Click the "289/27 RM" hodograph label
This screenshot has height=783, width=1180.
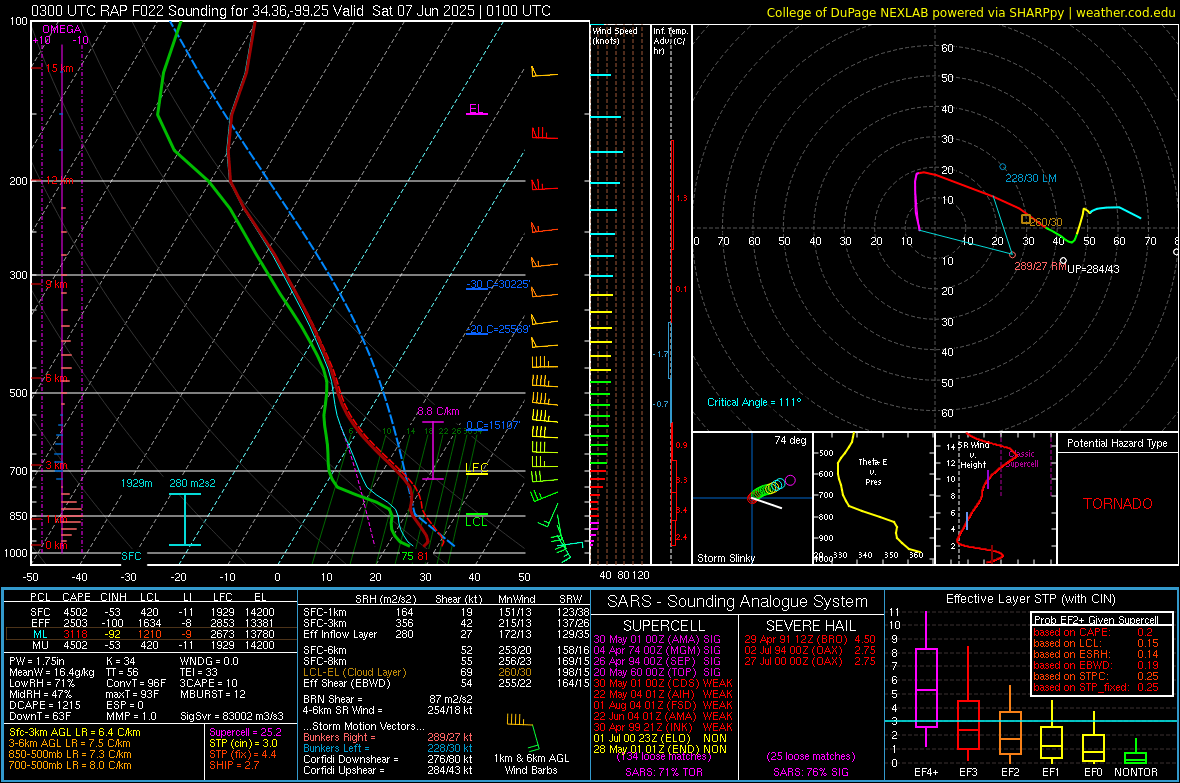click(1040, 266)
